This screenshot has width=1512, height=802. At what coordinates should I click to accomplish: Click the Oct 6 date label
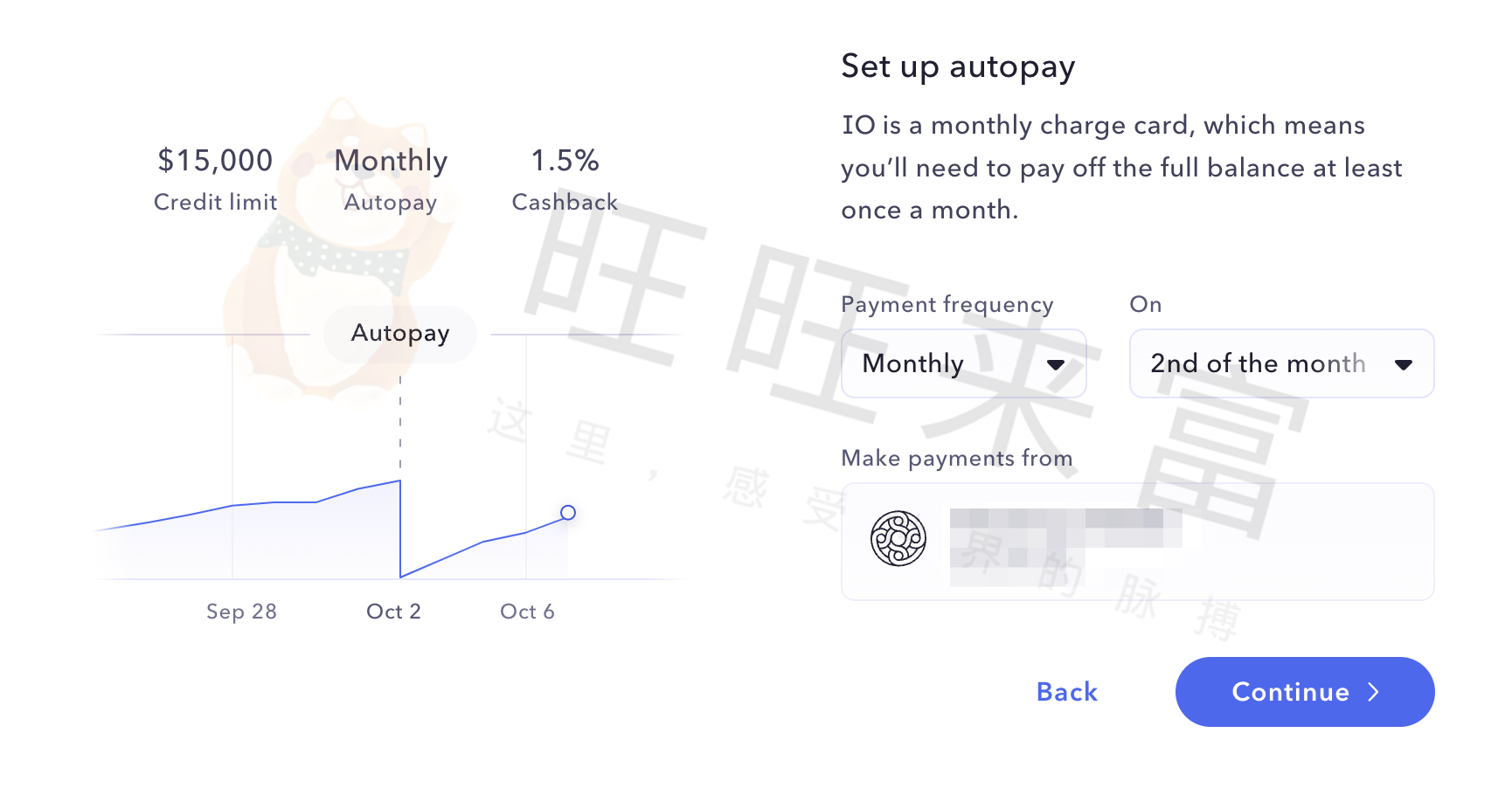(x=527, y=612)
